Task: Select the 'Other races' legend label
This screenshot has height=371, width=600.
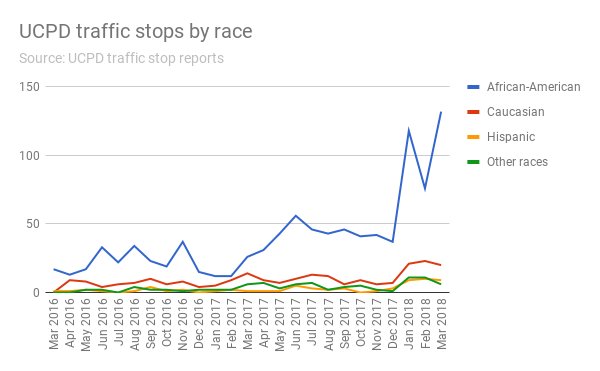Action: [517, 161]
